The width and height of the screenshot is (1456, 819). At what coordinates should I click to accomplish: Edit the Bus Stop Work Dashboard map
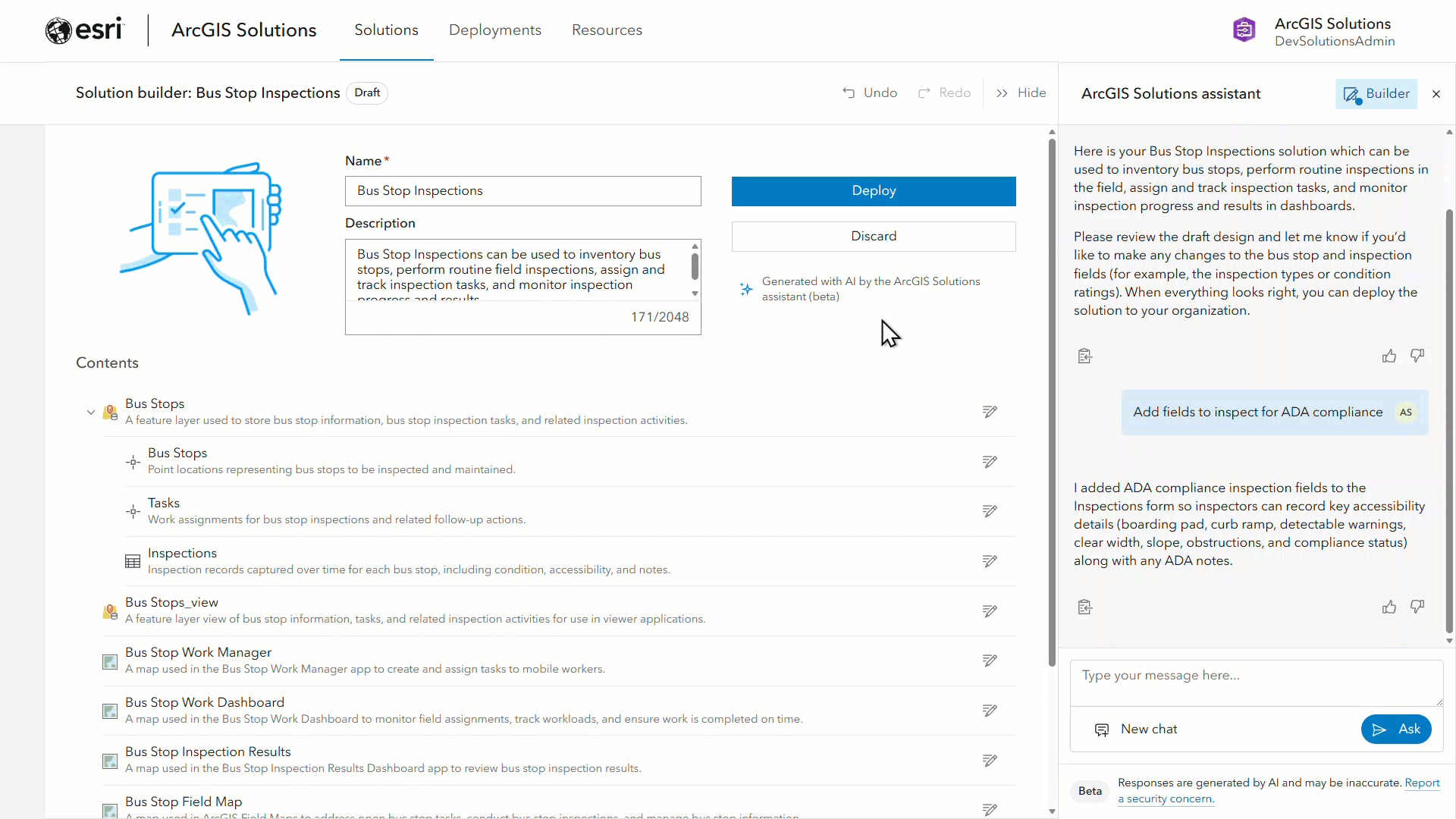(990, 711)
